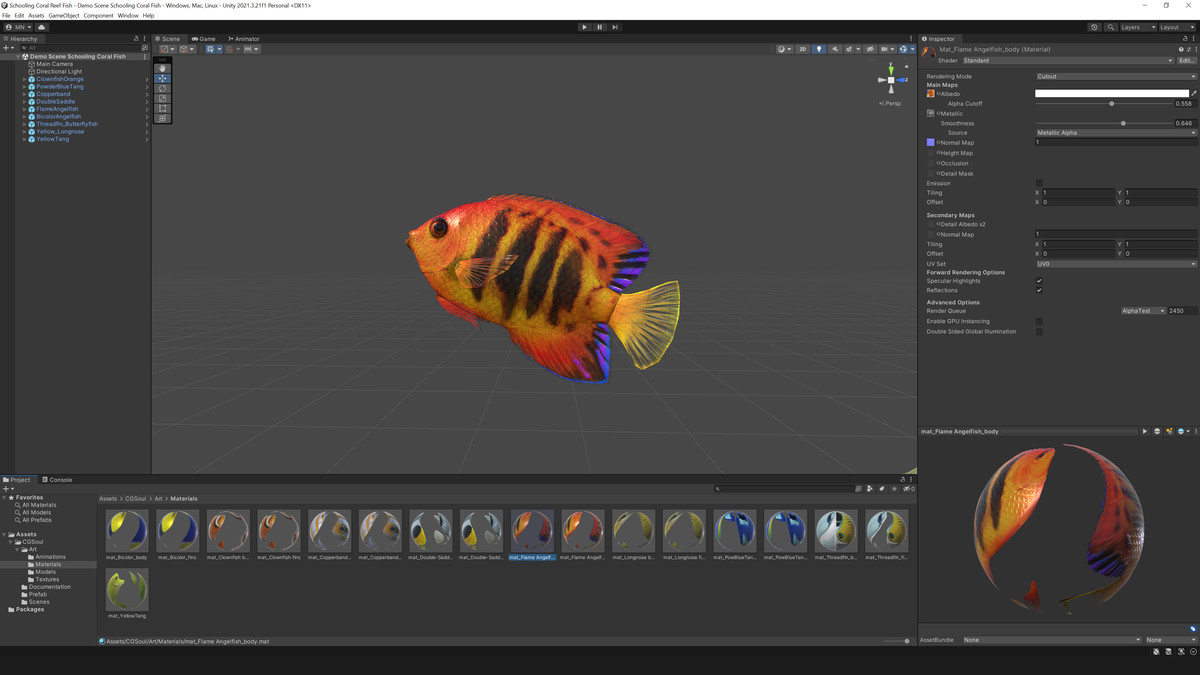
Task: Expand PowderBlueTang in Hierarchy
Action: pyautogui.click(x=25, y=87)
